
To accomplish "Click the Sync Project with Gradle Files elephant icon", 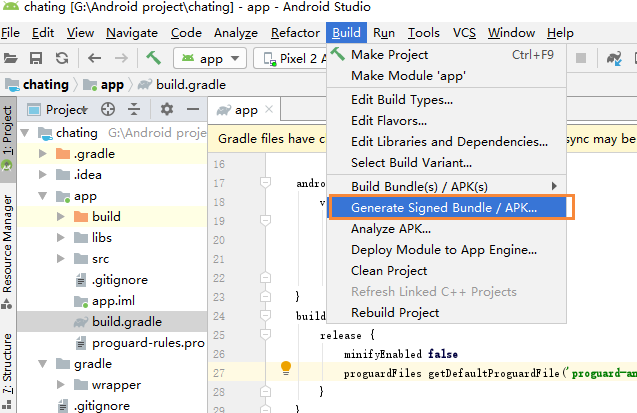I will coord(614,58).
